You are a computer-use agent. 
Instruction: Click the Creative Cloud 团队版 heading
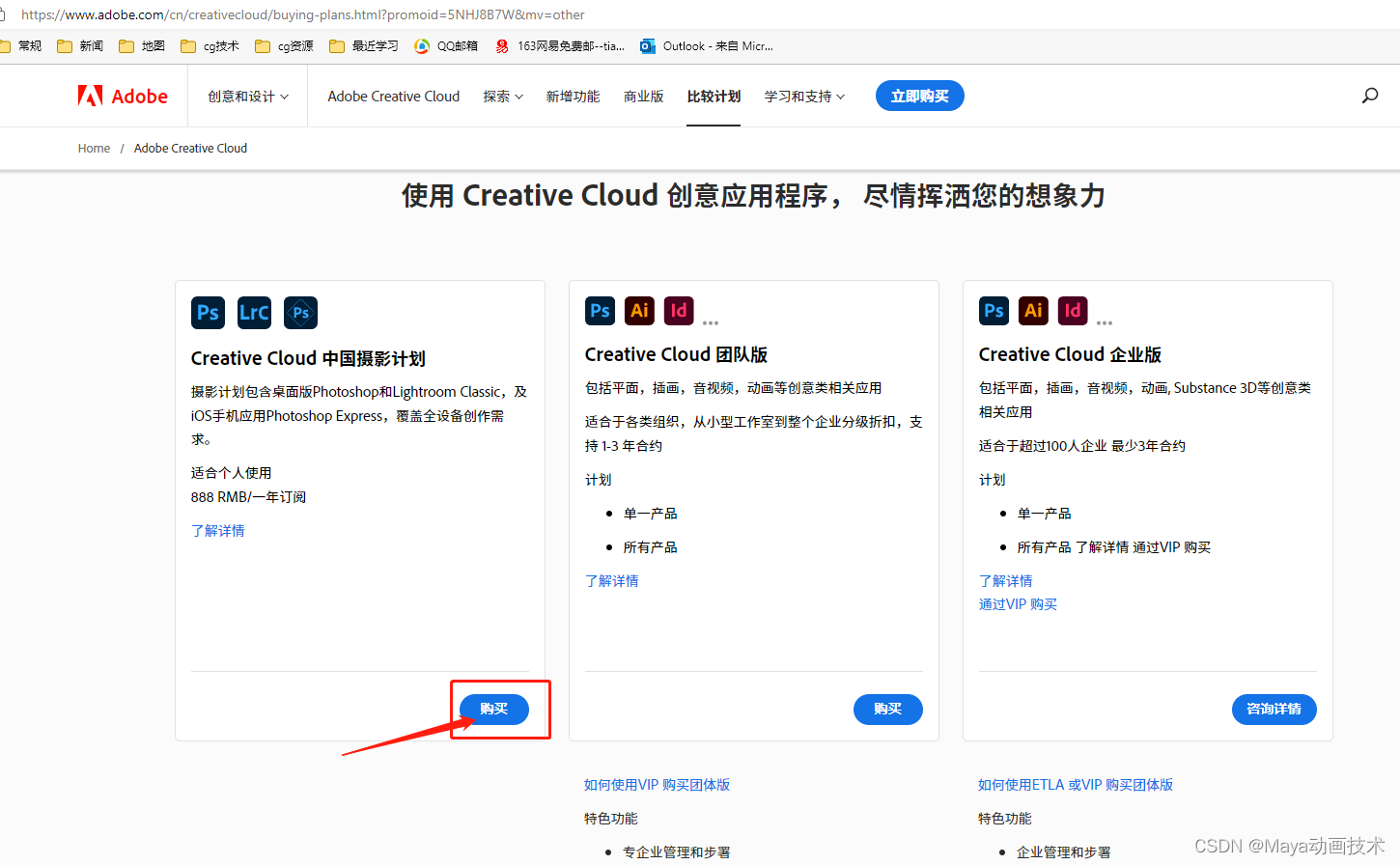[x=676, y=354]
